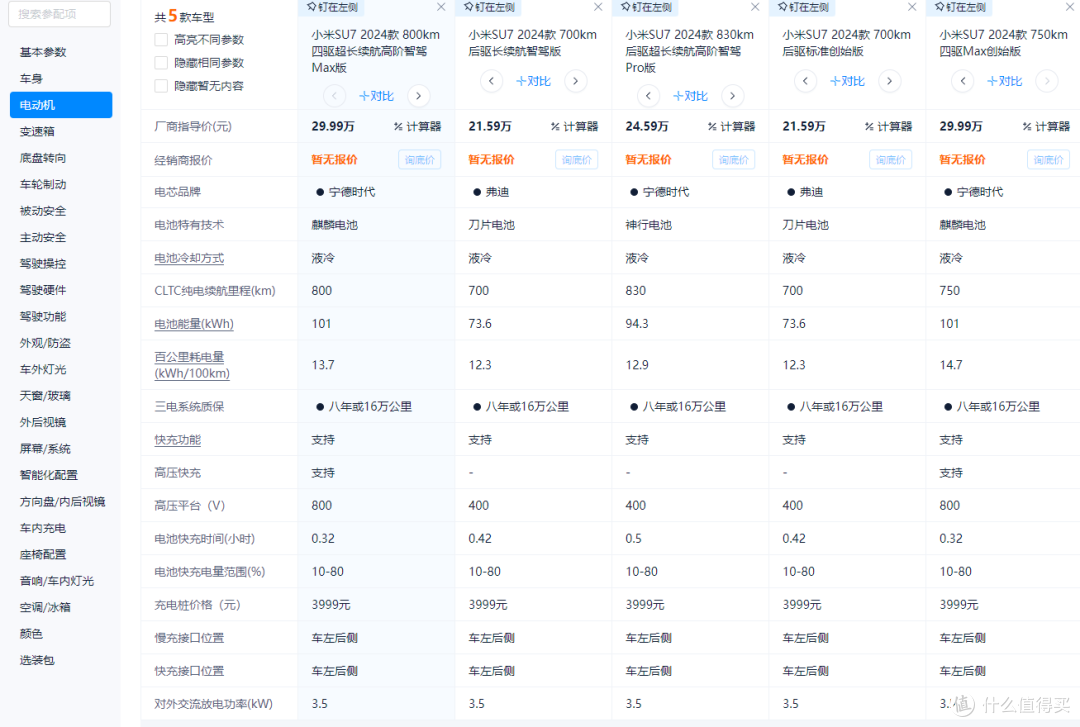Screen dimensions: 1080x727
Task: Focus the 搜索参数配置项 search box
Action: tap(59, 14)
